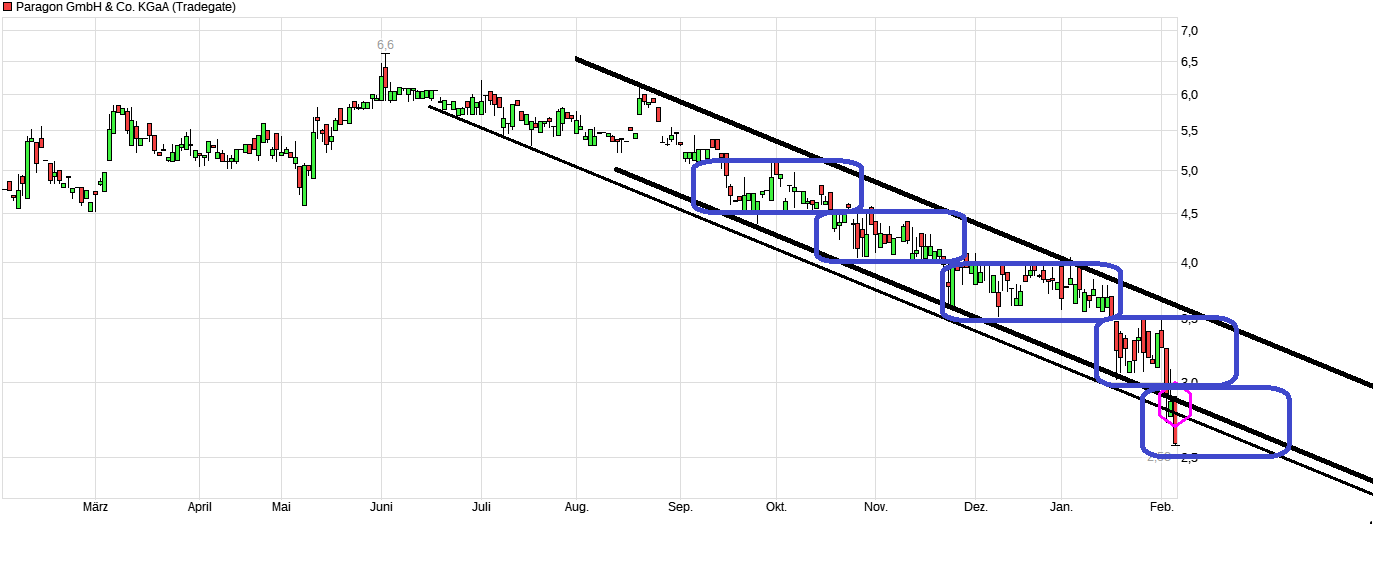Click the low price label below the last candle

(x=1159, y=456)
